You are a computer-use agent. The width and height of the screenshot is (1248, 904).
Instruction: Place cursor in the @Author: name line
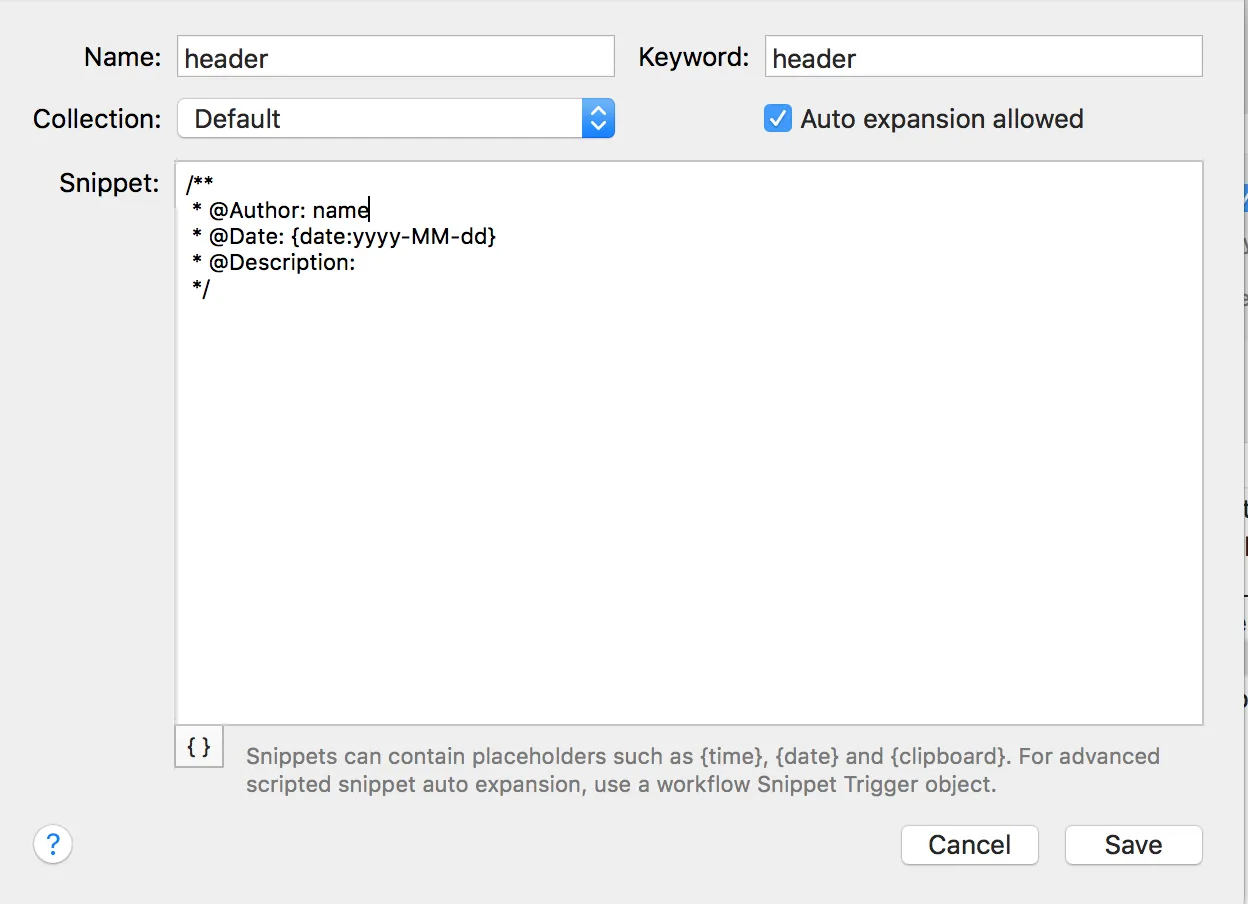click(x=281, y=210)
